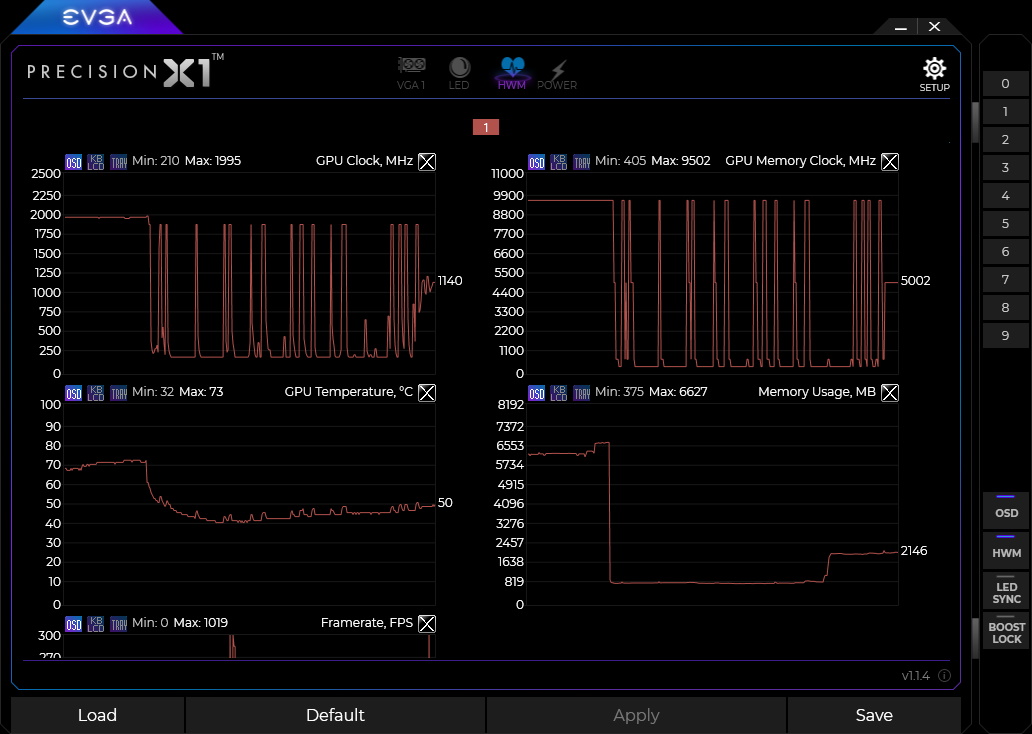Image resolution: width=1032 pixels, height=734 pixels.
Task: Click the Save button
Action: point(873,715)
